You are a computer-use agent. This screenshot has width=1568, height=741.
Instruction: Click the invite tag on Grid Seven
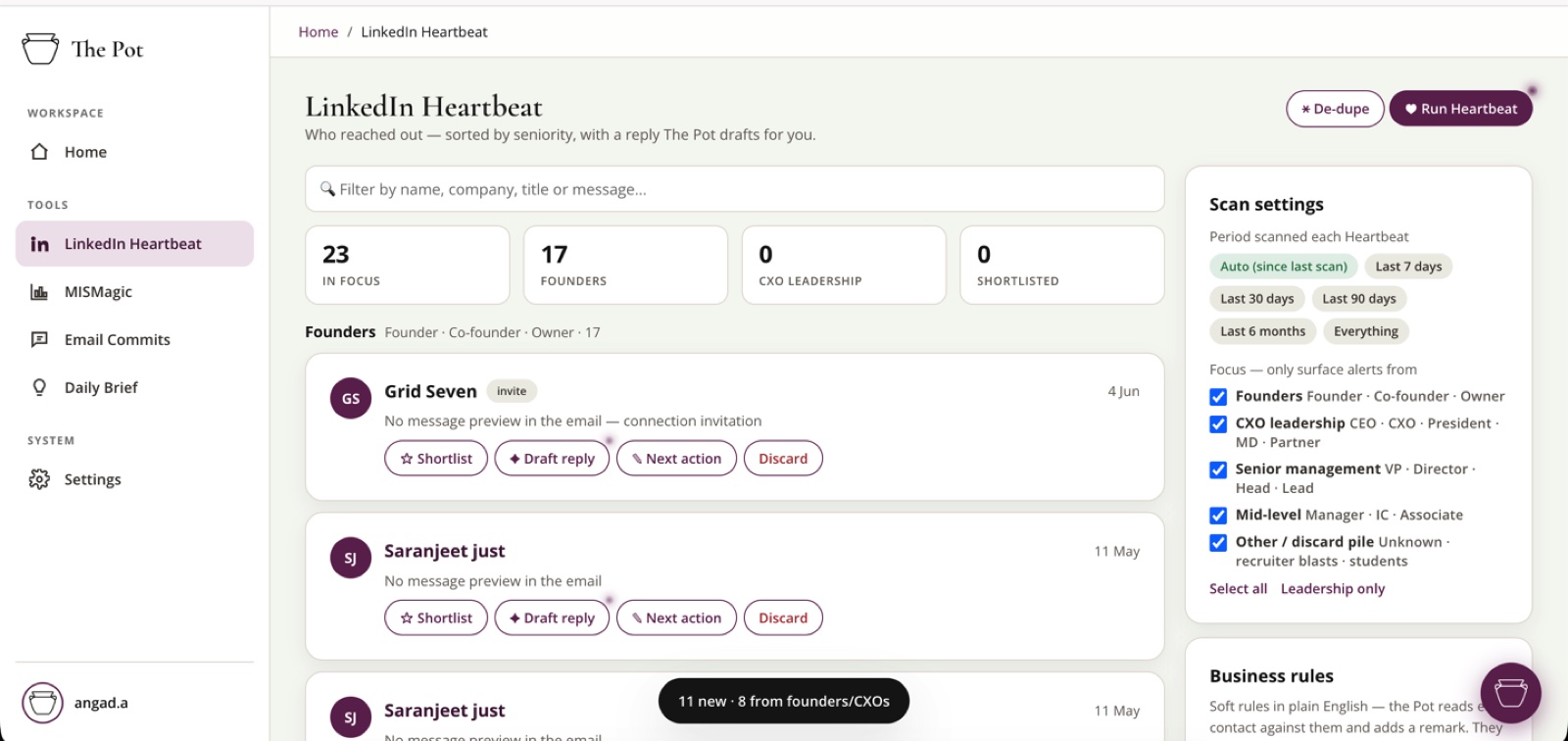coord(512,391)
